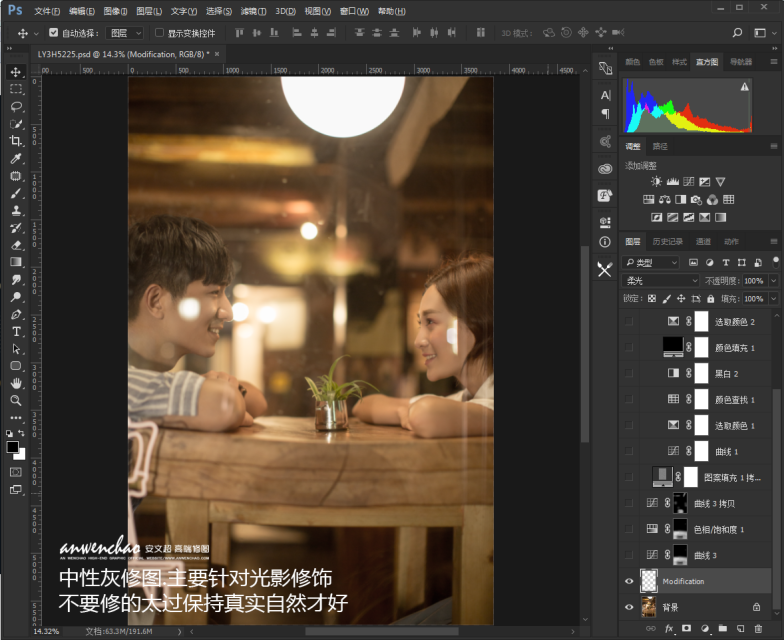Show the 曲线 1 layer
The height and width of the screenshot is (640, 784).
(x=629, y=451)
